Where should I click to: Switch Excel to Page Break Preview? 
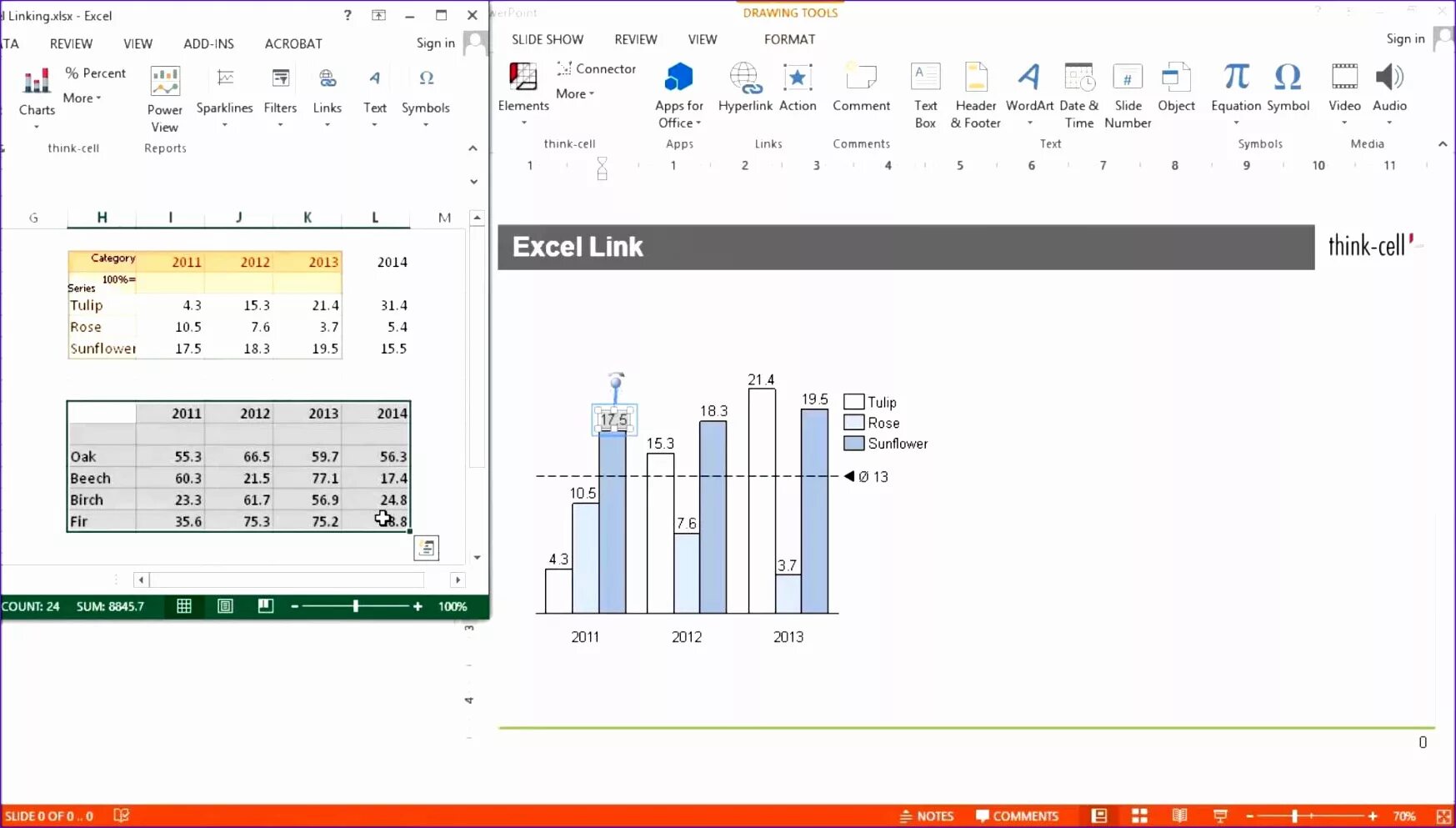265,606
